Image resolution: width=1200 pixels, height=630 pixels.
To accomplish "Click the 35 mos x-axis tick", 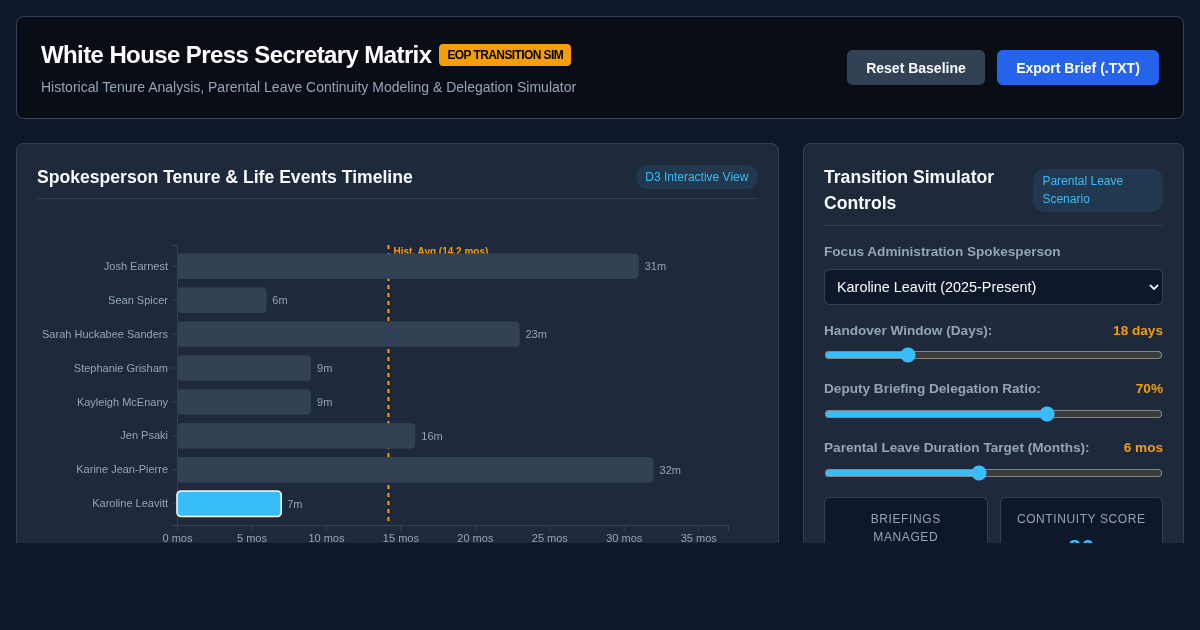I will coord(699,538).
